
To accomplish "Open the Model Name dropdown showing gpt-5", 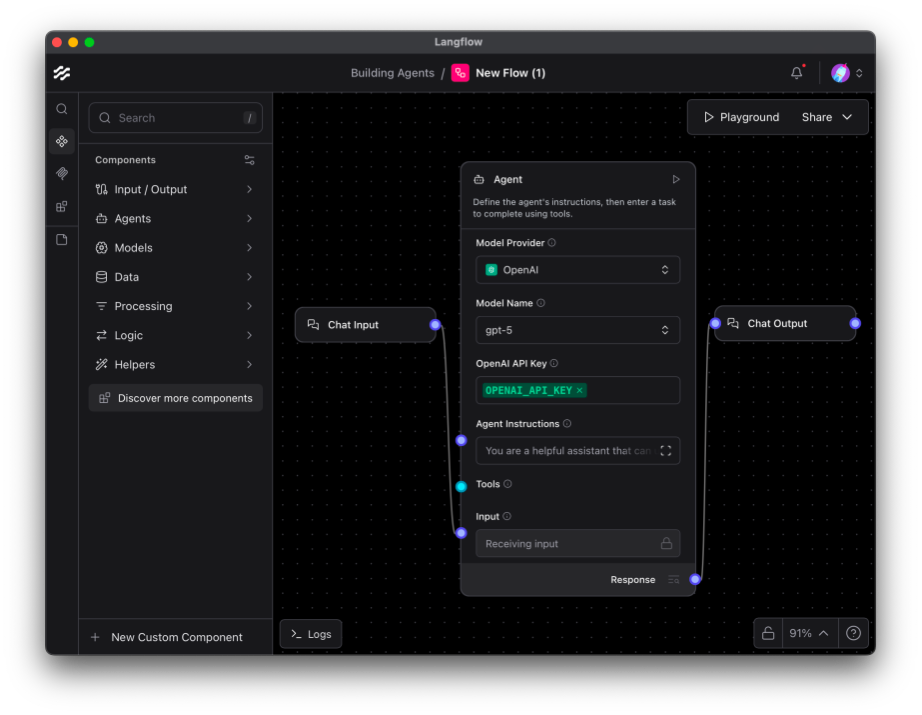I will tap(577, 330).
